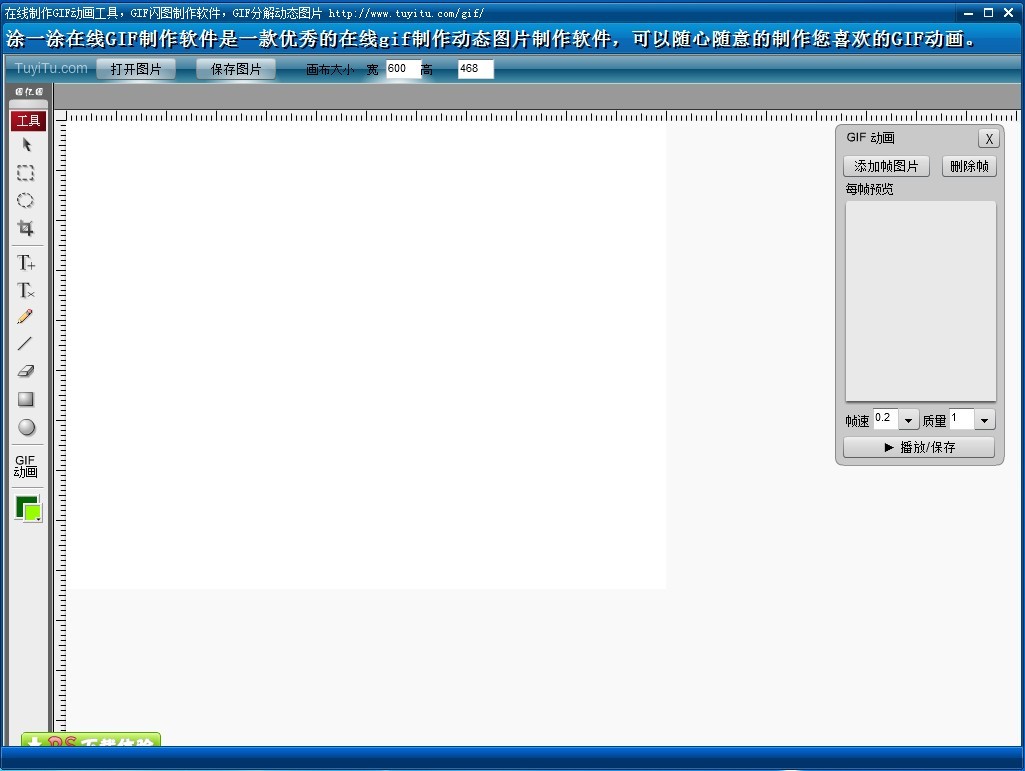1025x771 pixels.
Task: Open the green foreground color swatch
Action: point(27,507)
